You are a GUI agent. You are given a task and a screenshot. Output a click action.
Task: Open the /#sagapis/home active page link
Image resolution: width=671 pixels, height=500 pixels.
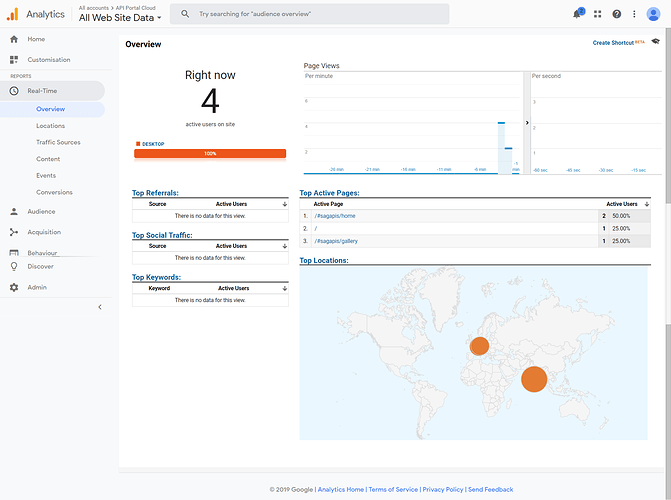[x=335, y=215]
